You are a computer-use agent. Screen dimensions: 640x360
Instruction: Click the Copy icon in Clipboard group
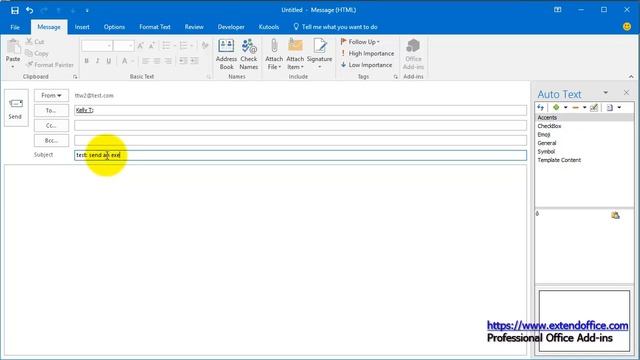tap(29, 53)
